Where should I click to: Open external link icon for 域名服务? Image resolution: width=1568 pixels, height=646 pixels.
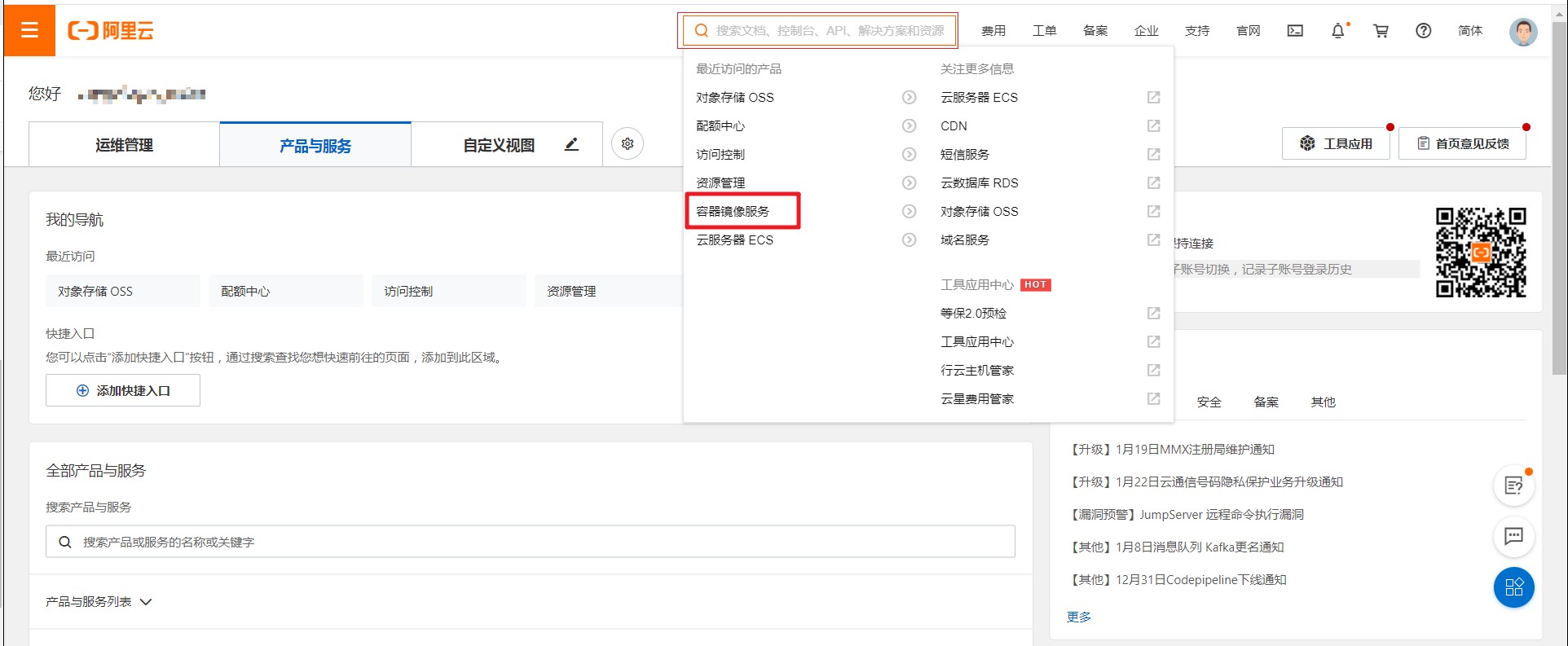click(1153, 240)
